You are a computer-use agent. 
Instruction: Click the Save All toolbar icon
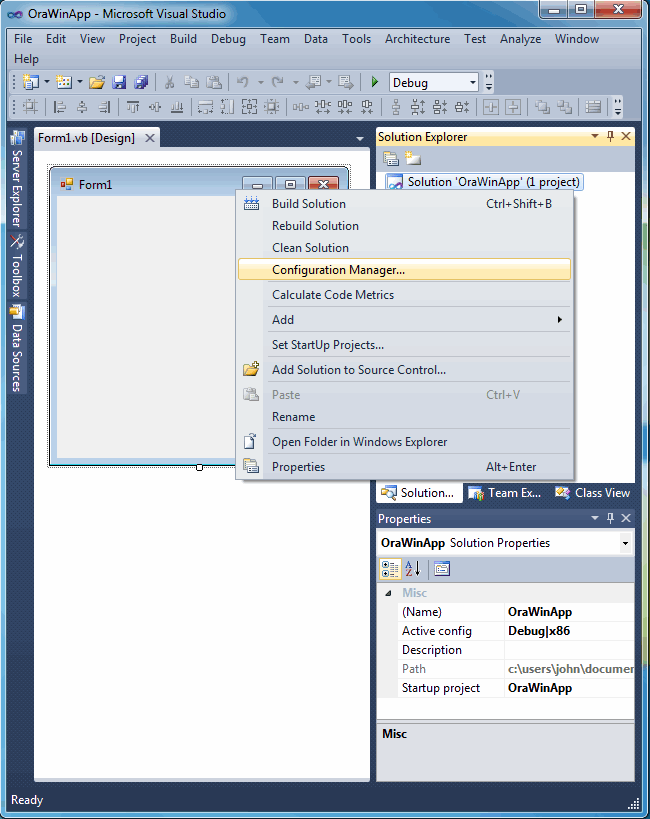click(x=141, y=82)
